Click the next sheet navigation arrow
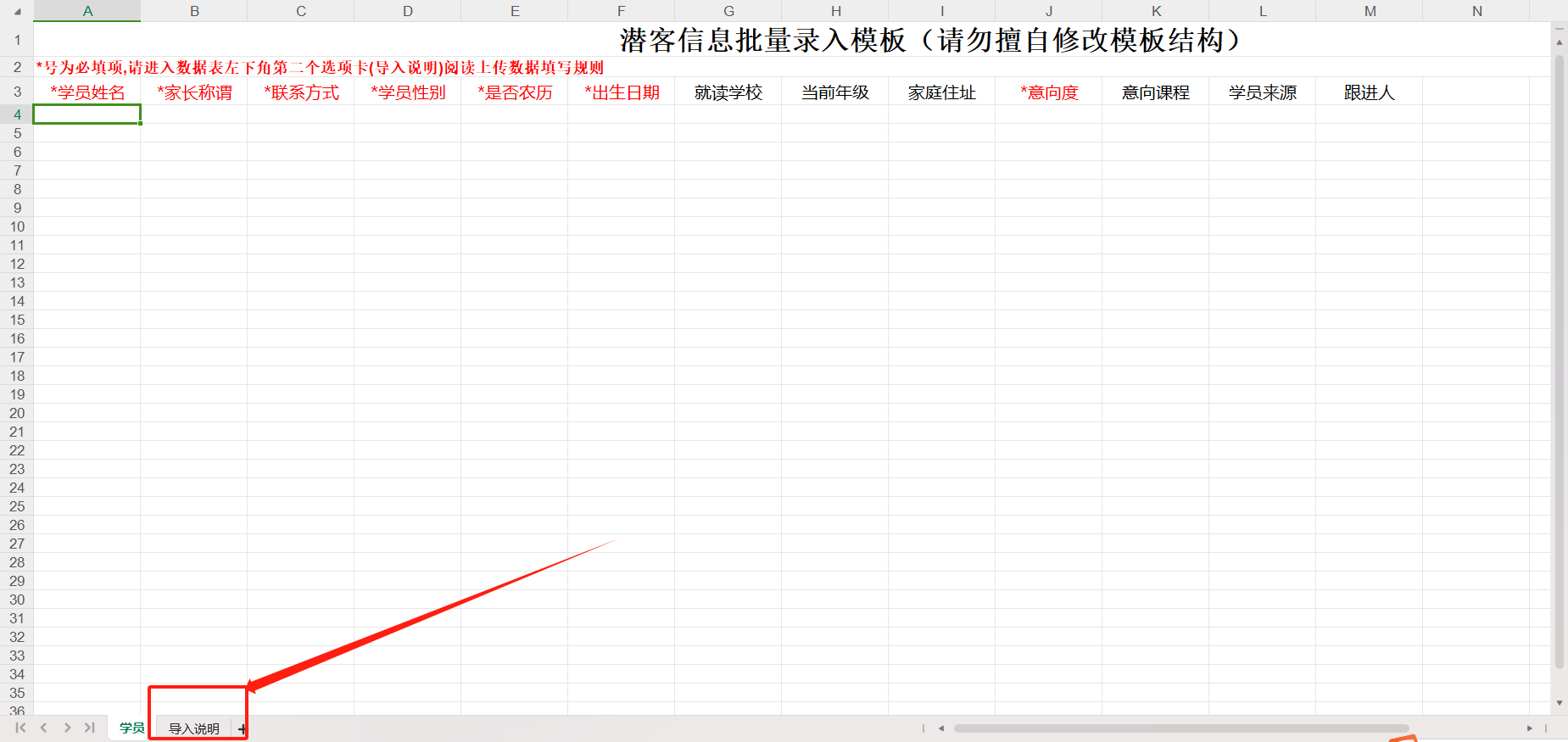This screenshot has width=1568, height=742. coord(67,728)
